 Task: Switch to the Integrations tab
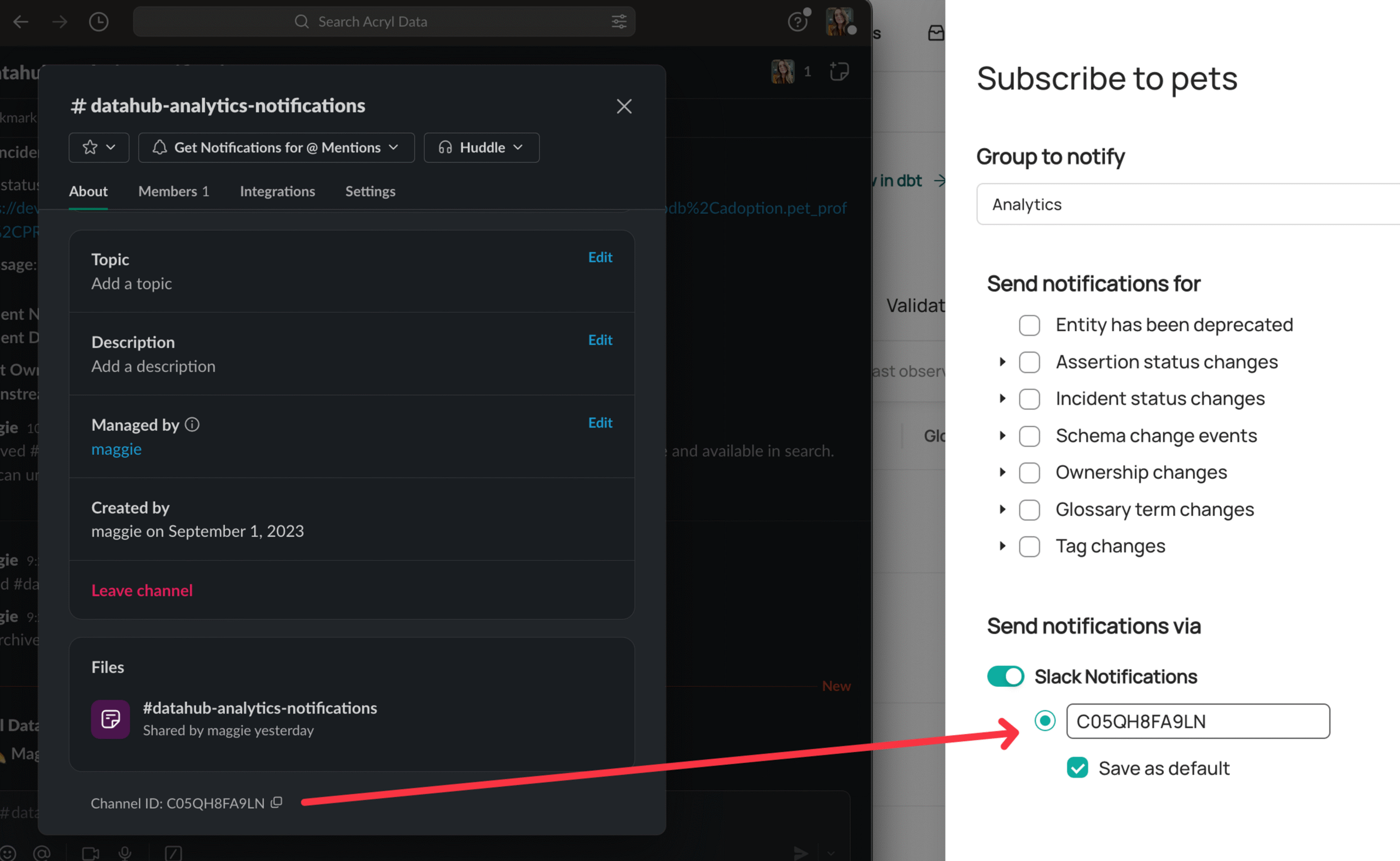click(277, 191)
